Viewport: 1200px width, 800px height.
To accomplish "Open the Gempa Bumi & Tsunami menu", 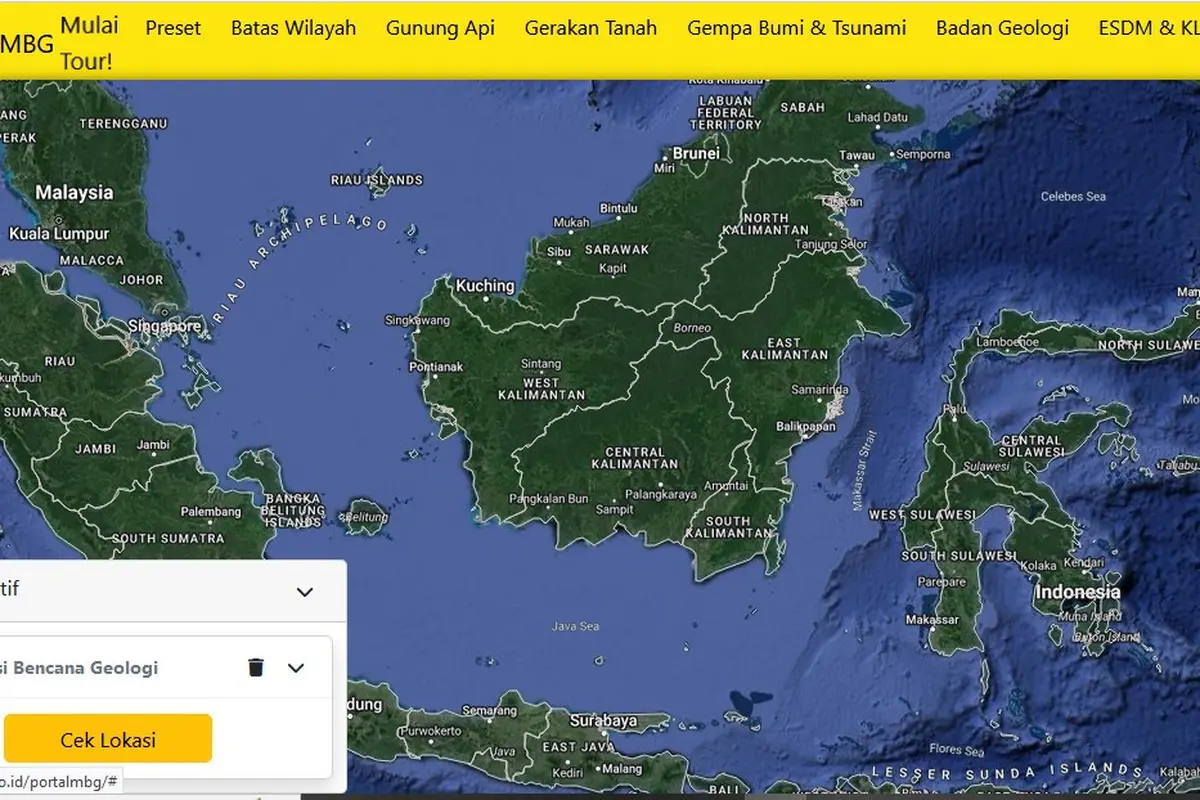I will 797,28.
